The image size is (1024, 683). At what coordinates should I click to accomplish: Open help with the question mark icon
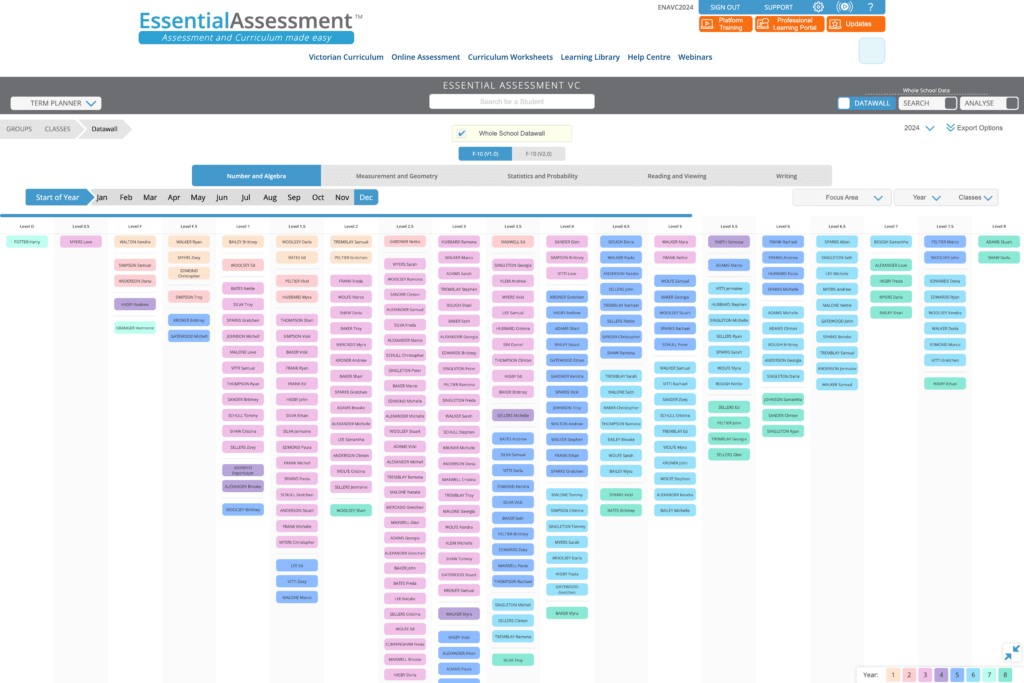871,7
